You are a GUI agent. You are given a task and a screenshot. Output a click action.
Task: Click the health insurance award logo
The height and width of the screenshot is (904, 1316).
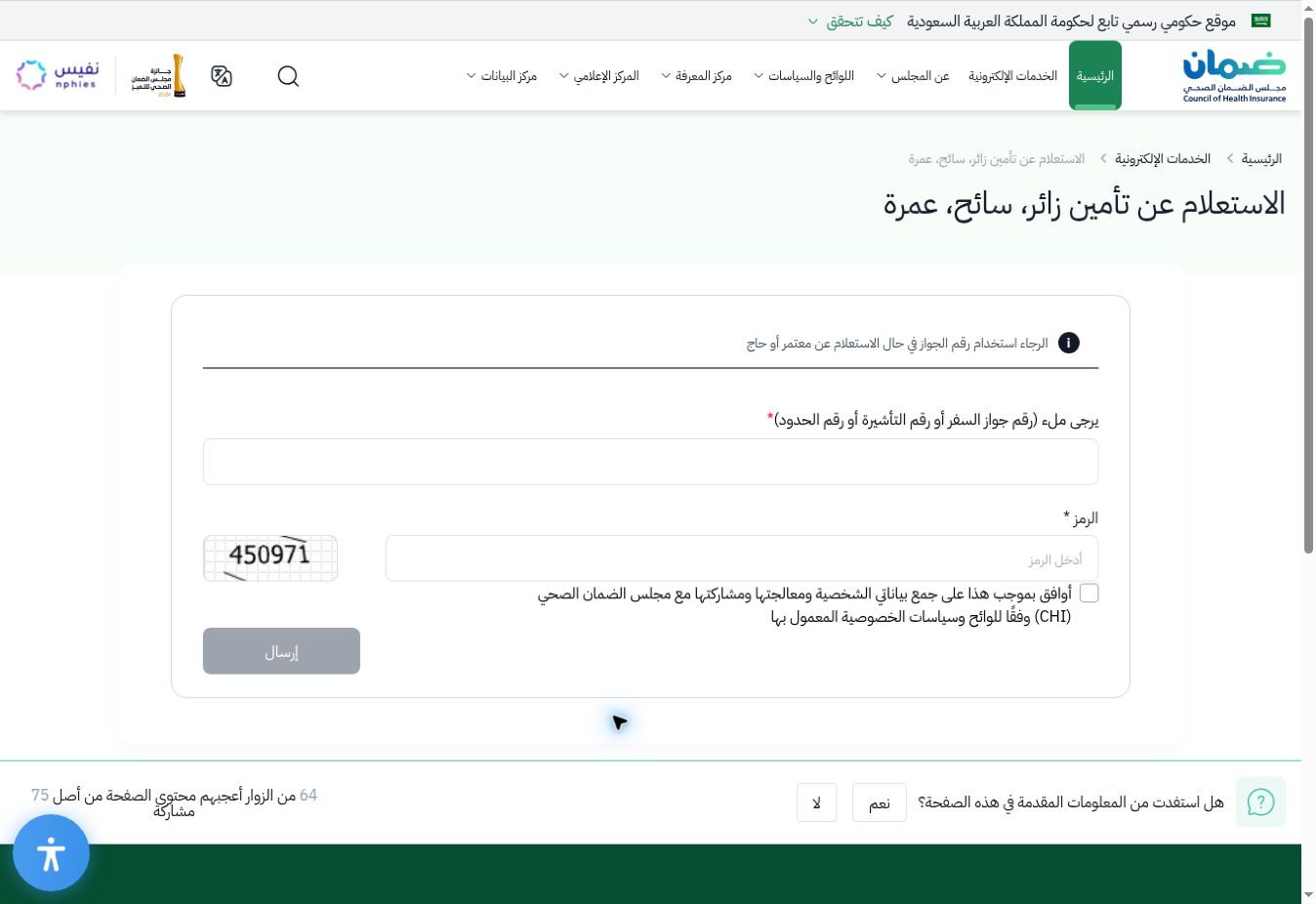158,75
